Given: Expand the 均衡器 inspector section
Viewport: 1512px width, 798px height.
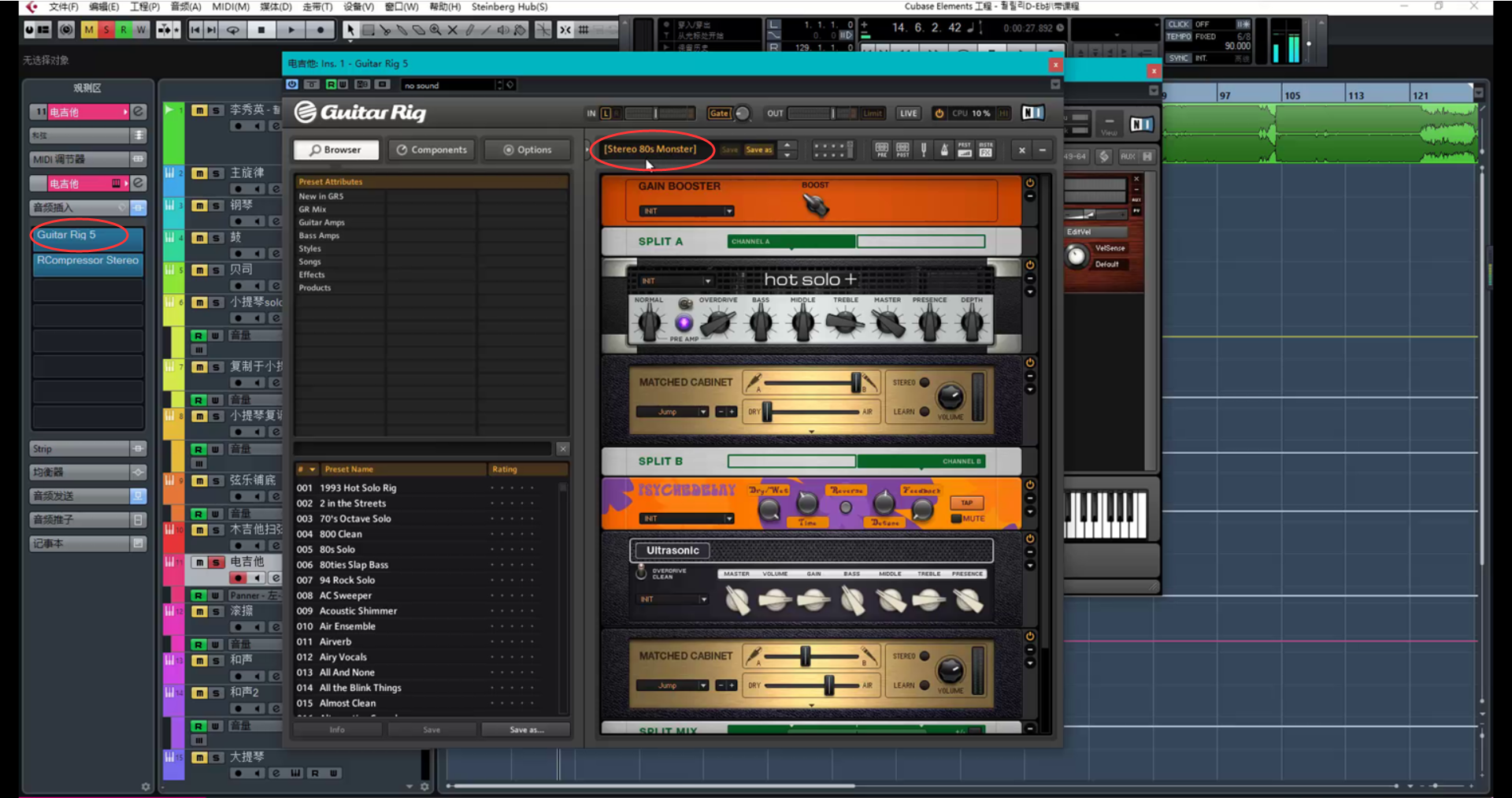Looking at the screenshot, I should pyautogui.click(x=88, y=472).
